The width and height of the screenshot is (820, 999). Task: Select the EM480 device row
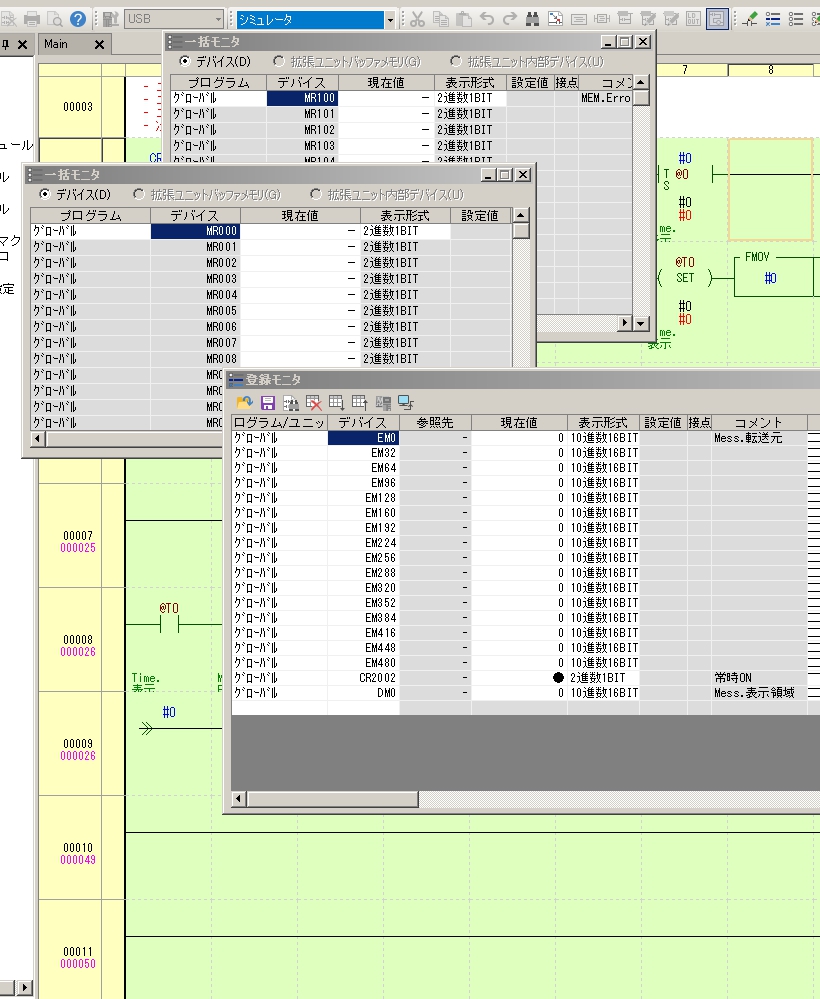[x=519, y=663]
